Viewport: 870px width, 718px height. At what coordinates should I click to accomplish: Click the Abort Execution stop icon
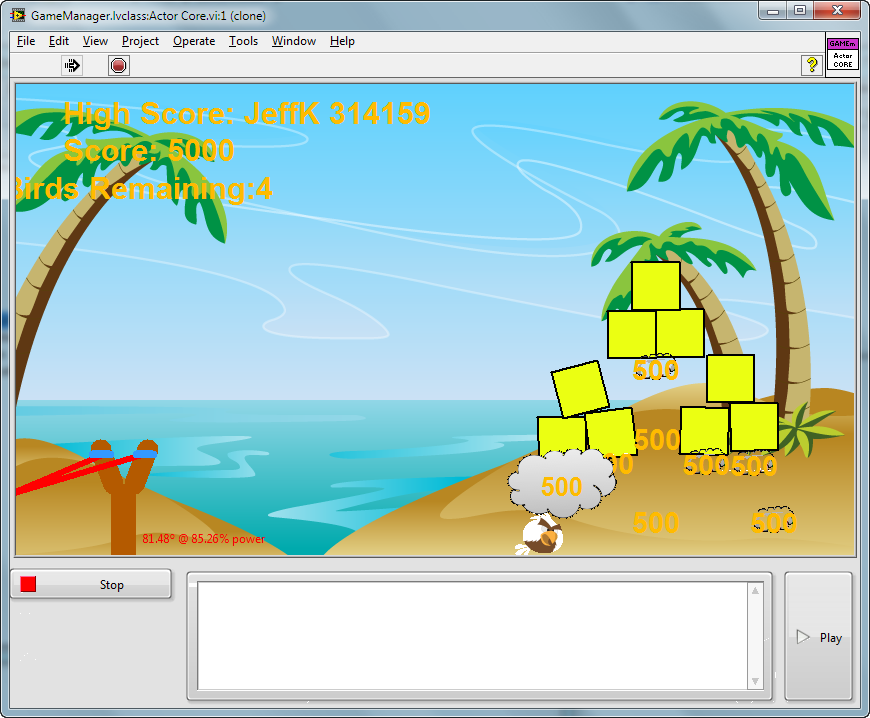[118, 65]
